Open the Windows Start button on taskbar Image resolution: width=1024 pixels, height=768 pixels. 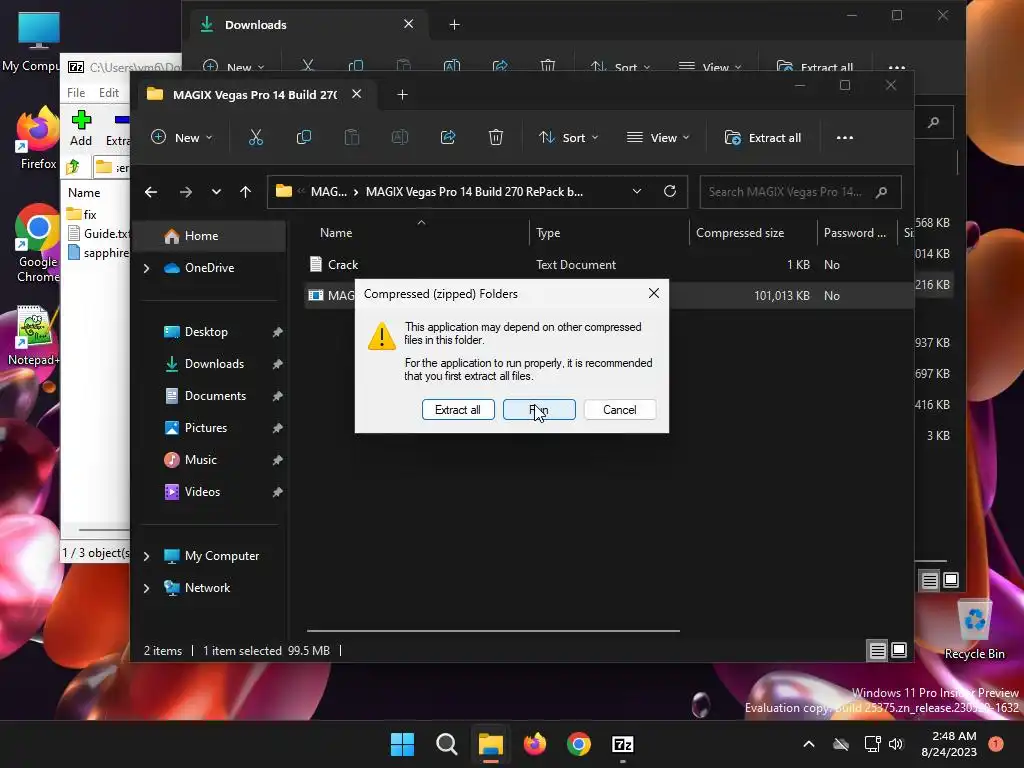[402, 744]
